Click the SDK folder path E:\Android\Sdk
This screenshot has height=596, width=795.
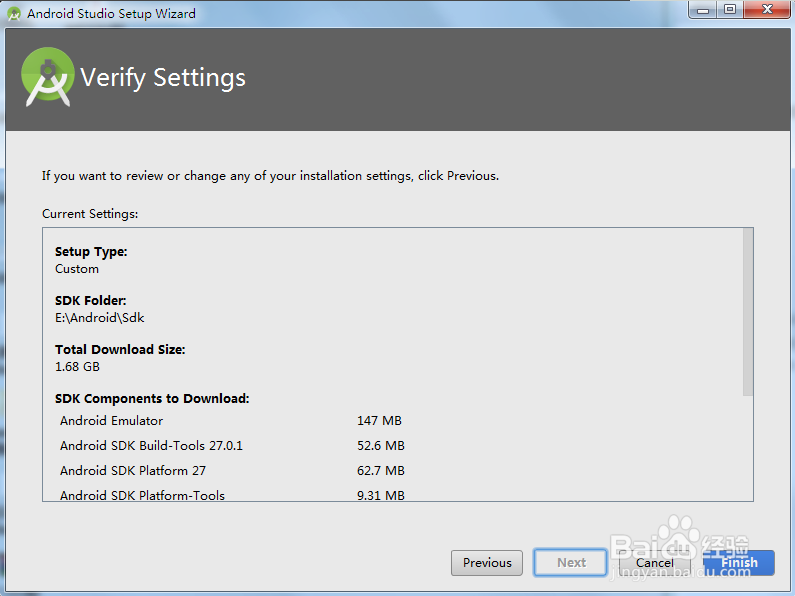pos(99,318)
